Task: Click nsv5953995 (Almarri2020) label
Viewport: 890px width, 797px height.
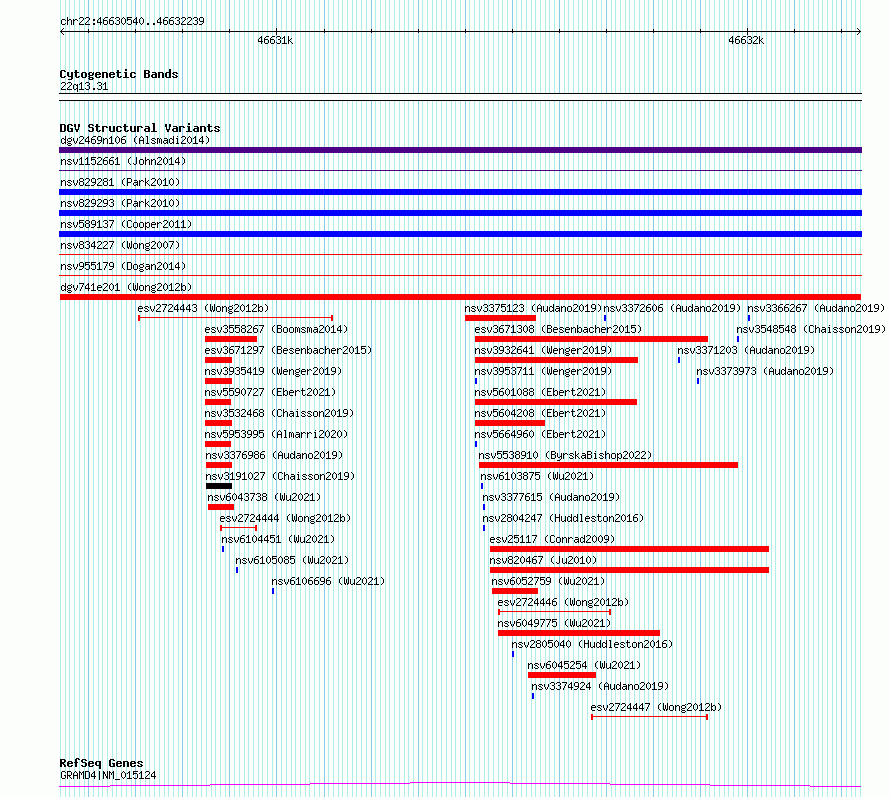Action: [x=276, y=434]
